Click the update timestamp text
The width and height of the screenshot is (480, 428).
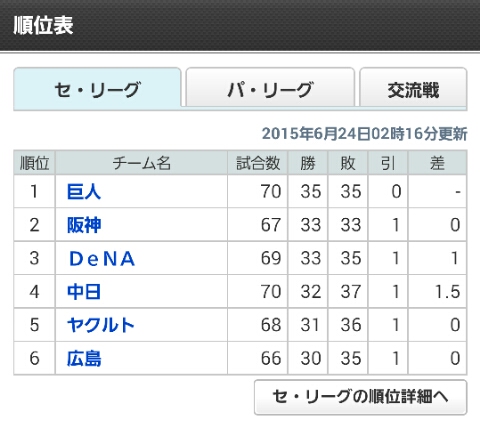point(364,134)
